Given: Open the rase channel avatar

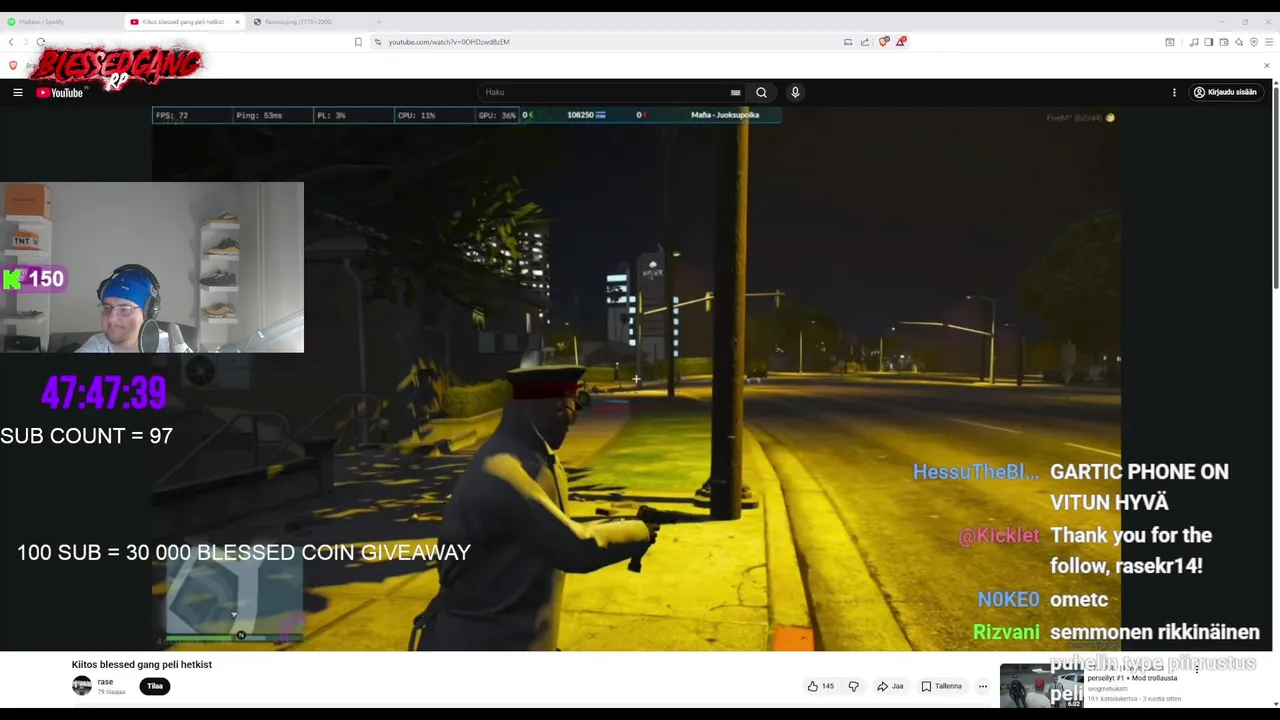Looking at the screenshot, I should coord(82,686).
